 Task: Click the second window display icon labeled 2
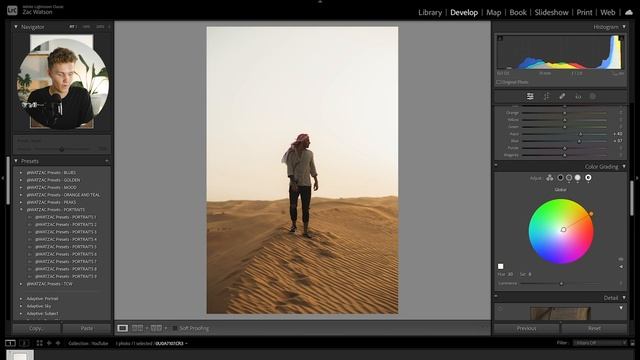[x=24, y=343]
